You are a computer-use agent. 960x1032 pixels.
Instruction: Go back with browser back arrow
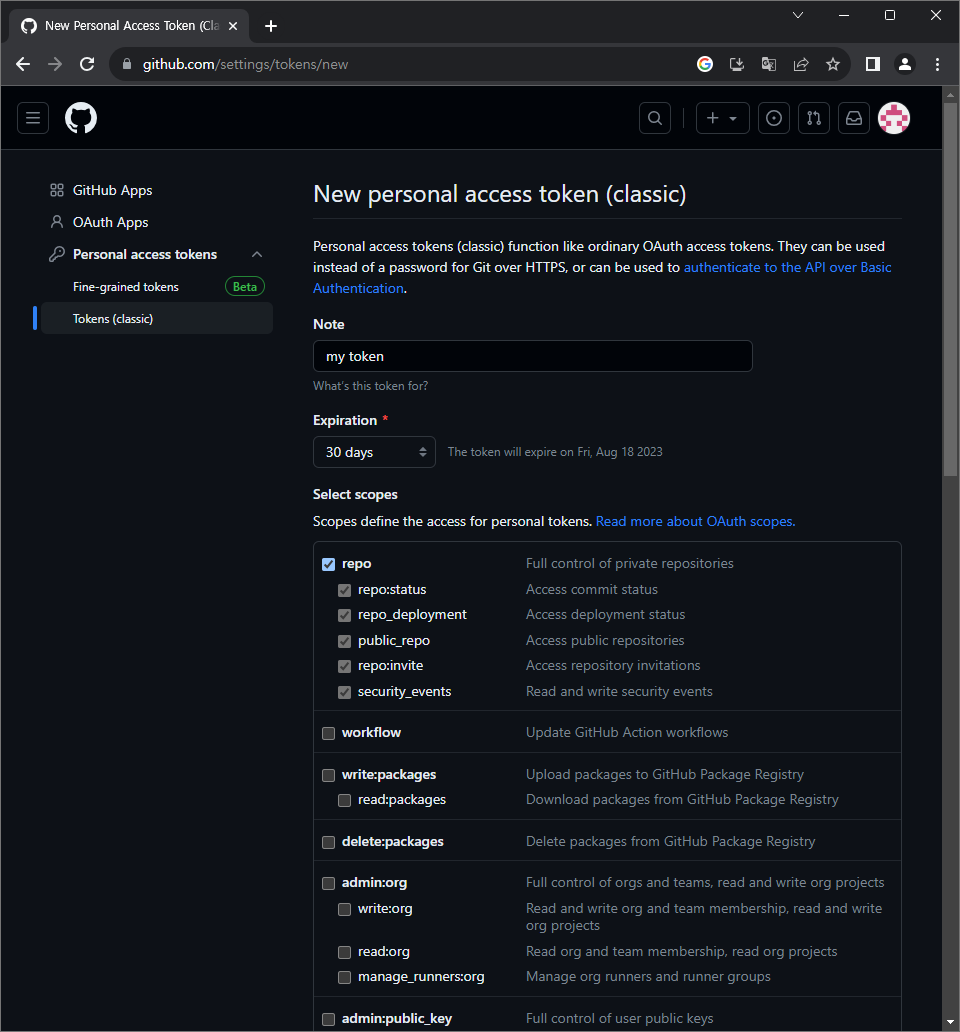tap(23, 64)
